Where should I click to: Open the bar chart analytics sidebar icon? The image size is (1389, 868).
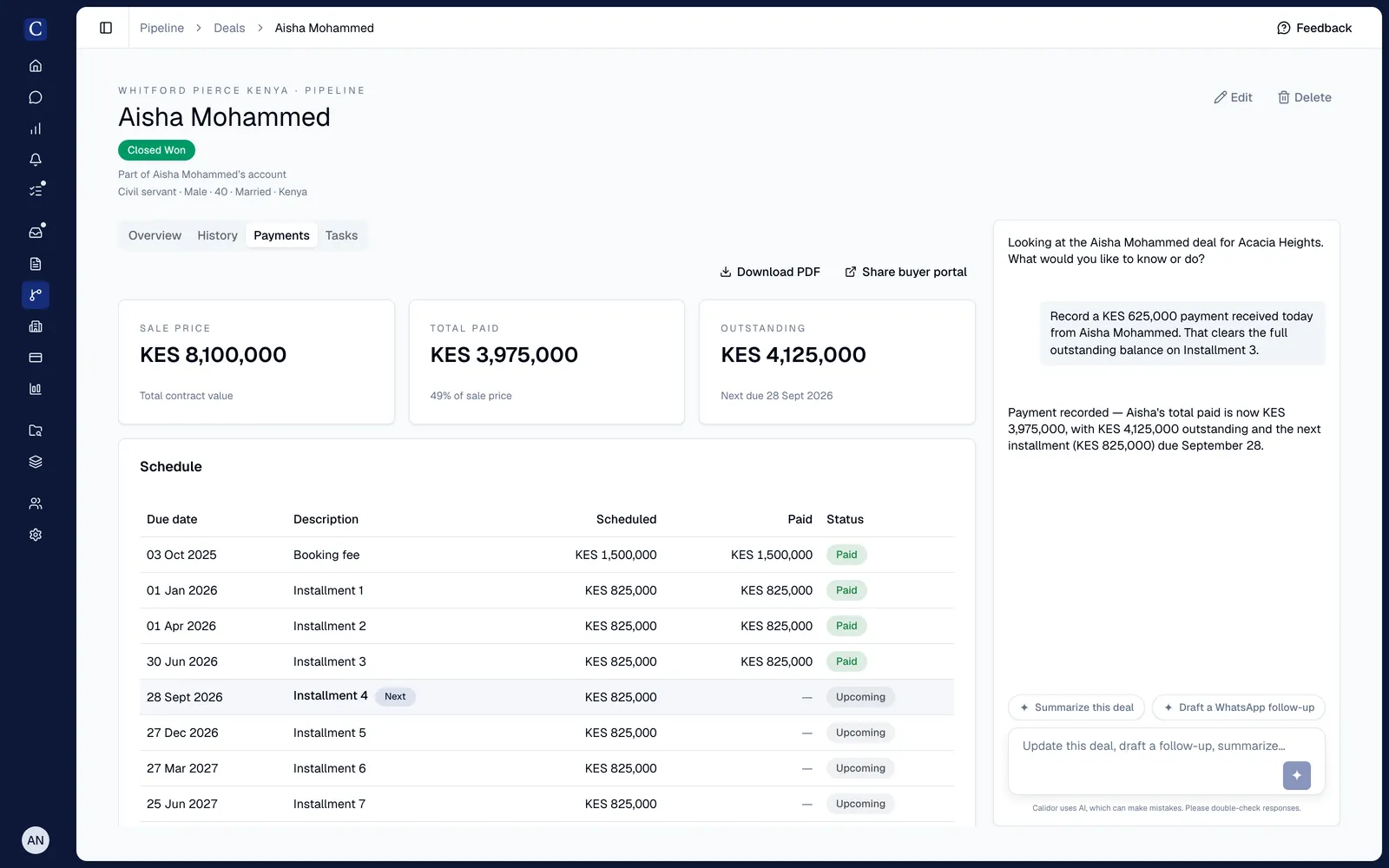click(x=36, y=128)
